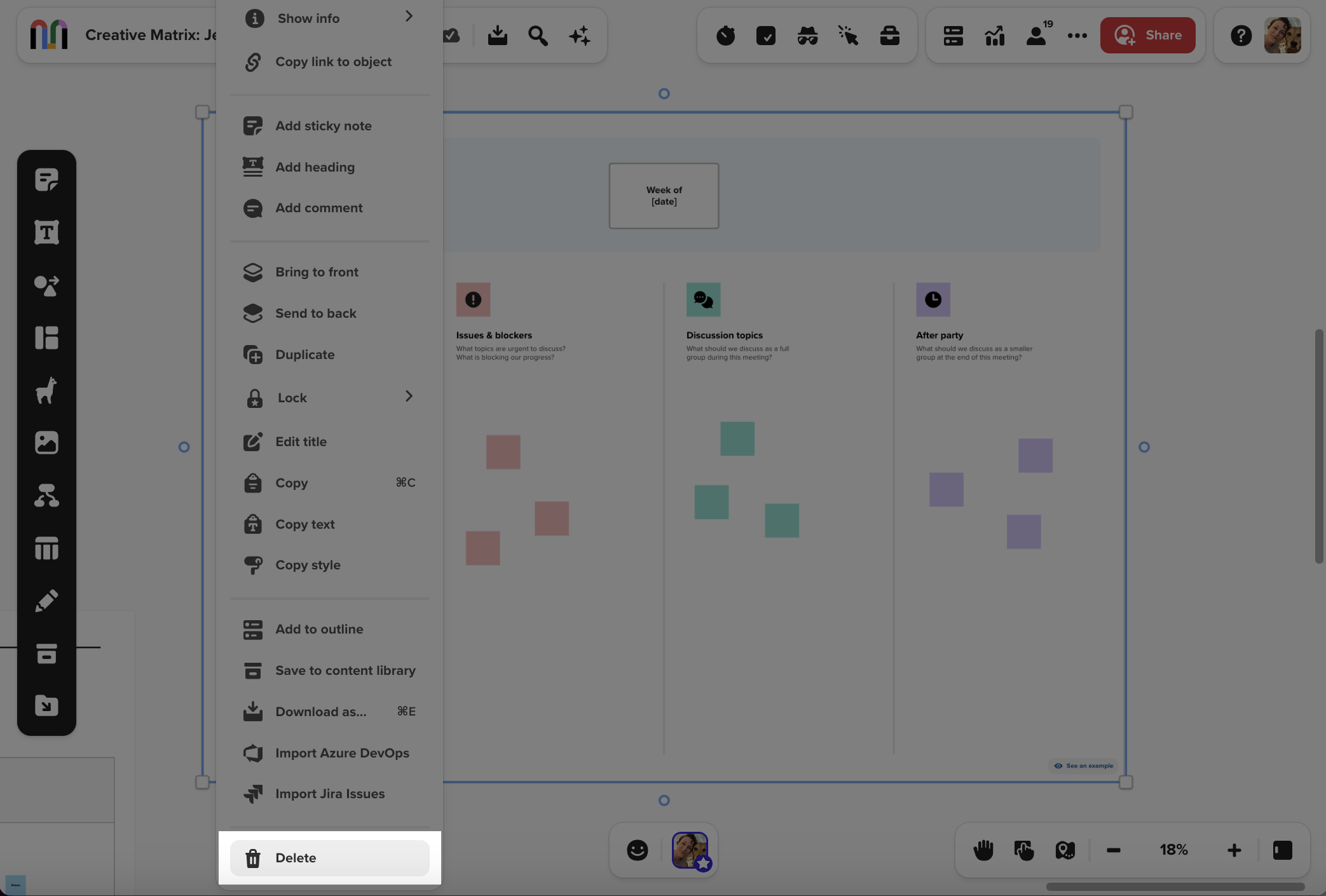Start the timer with the stopwatch icon
1326x896 pixels.
click(x=725, y=36)
